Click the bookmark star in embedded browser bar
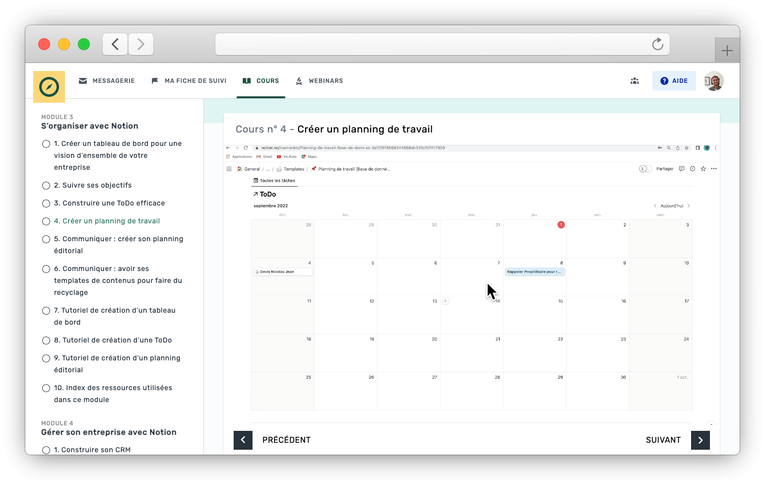765x480 pixels. (x=686, y=148)
